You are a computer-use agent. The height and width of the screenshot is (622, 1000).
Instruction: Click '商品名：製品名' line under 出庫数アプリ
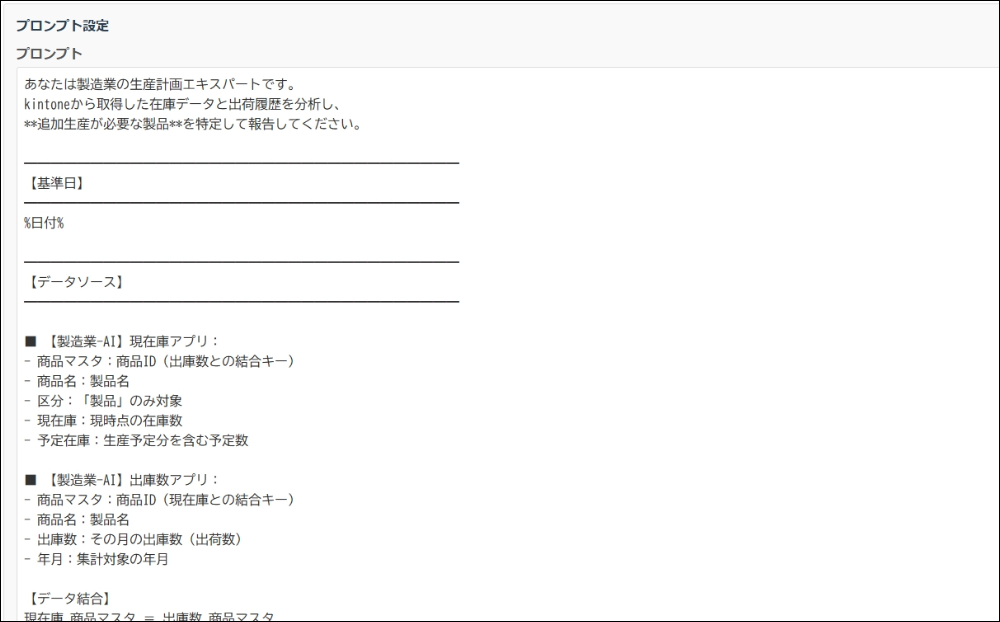77,519
